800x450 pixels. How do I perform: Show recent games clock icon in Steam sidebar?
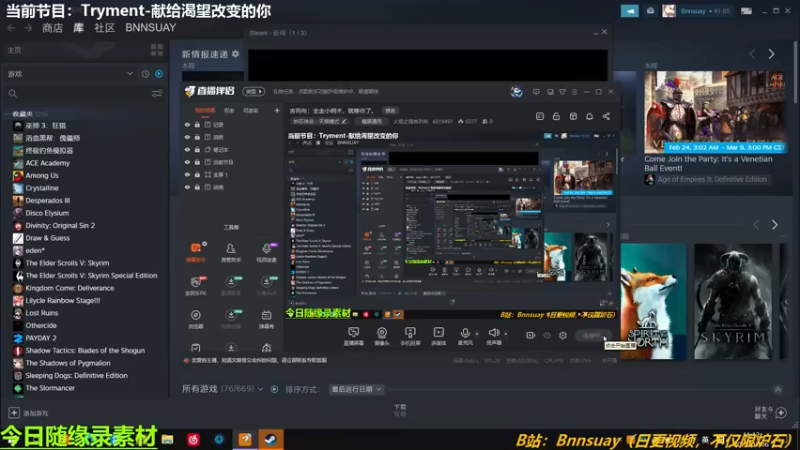point(145,74)
